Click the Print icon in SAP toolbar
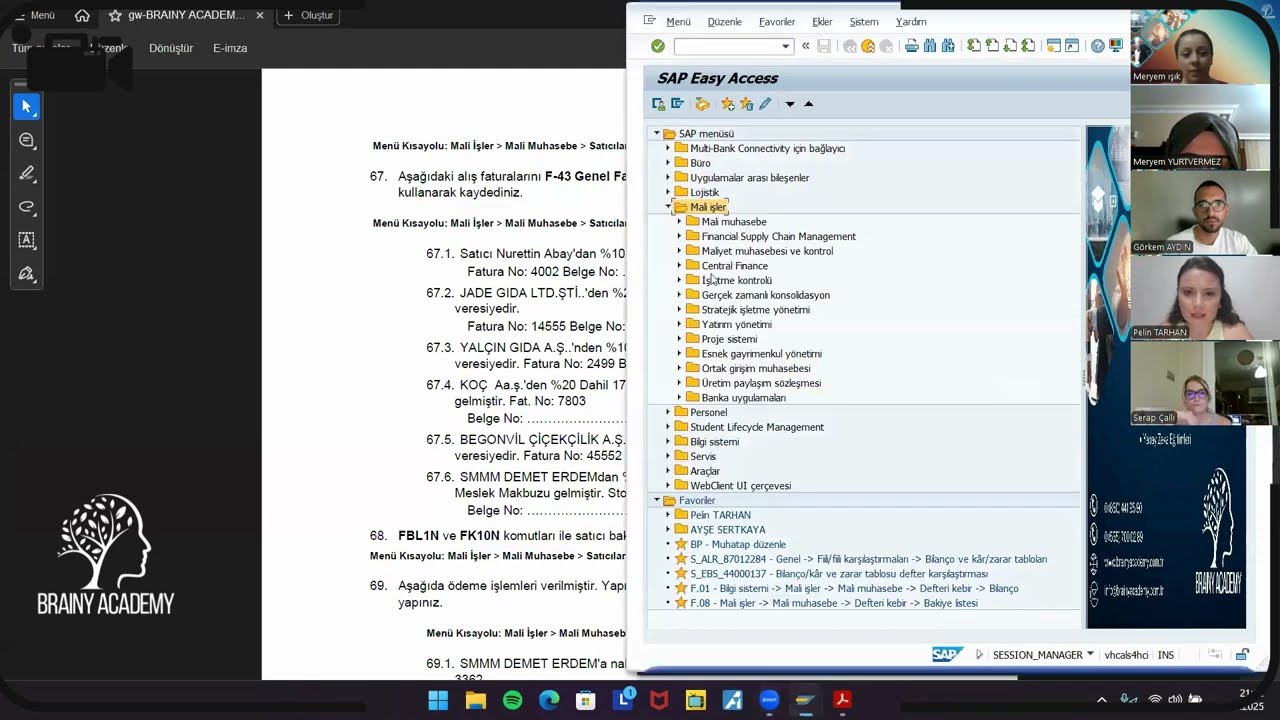1280x720 pixels. point(911,46)
